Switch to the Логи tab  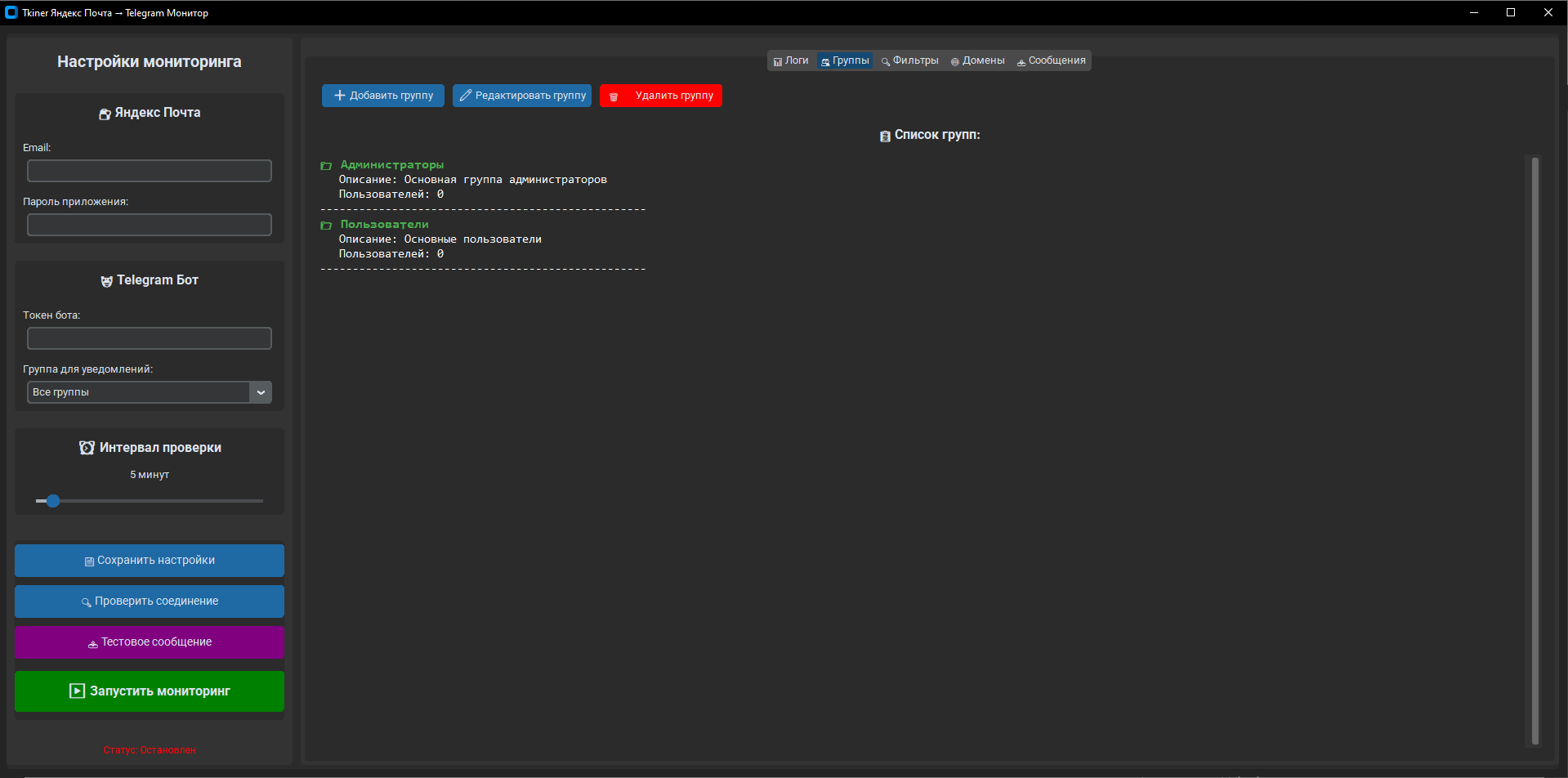(x=791, y=60)
